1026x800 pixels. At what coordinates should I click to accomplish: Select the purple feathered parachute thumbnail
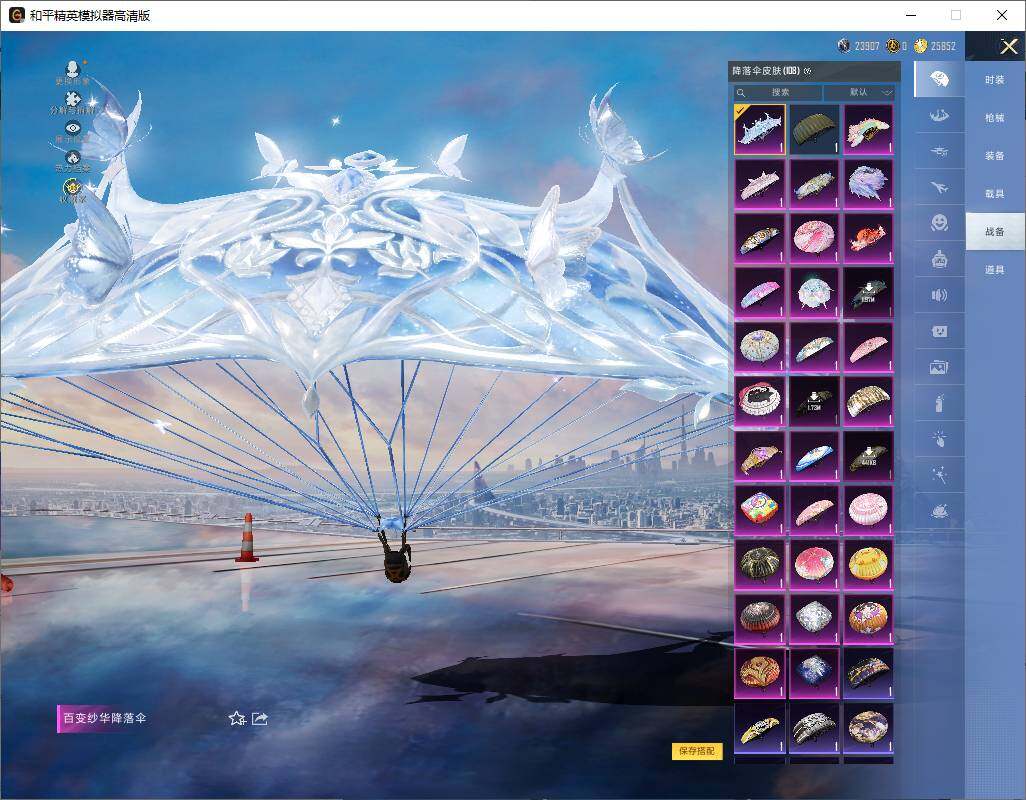tap(868, 184)
